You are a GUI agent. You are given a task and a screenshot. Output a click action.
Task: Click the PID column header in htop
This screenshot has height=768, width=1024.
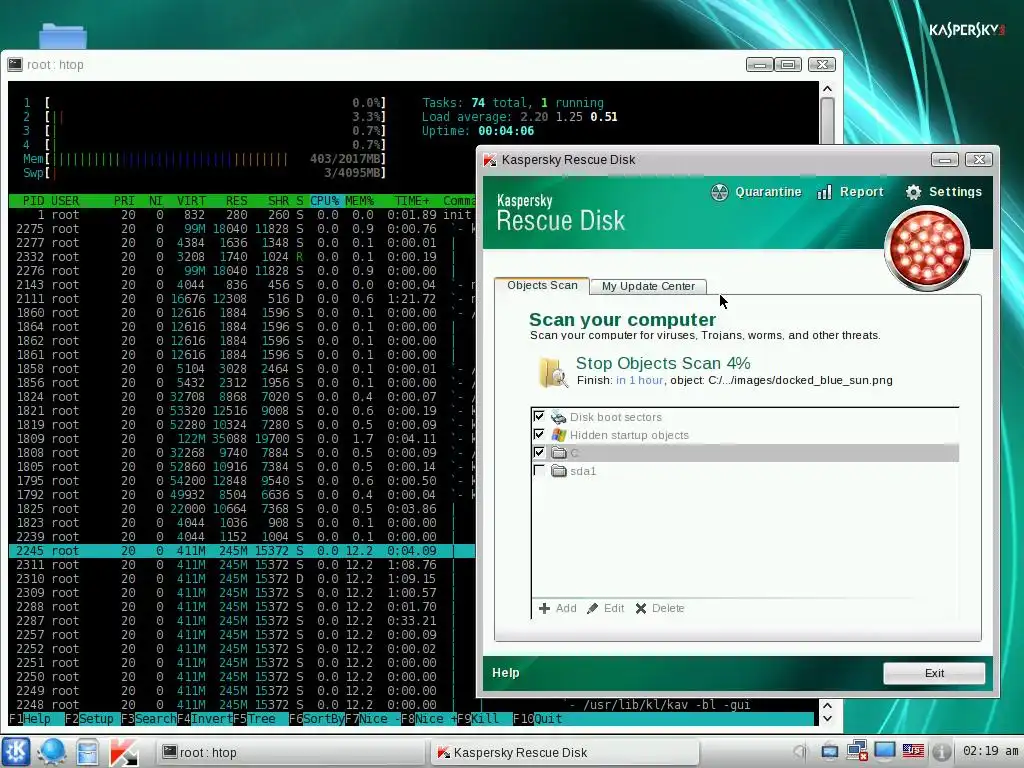[x=33, y=200]
